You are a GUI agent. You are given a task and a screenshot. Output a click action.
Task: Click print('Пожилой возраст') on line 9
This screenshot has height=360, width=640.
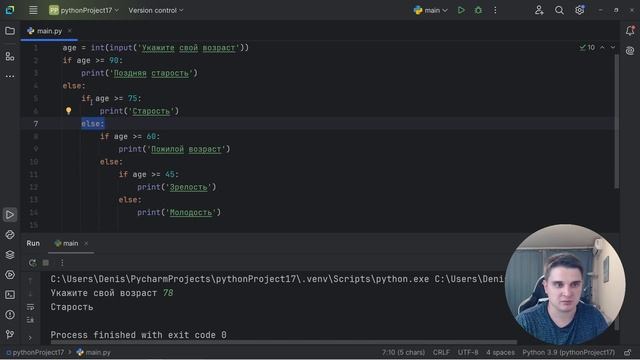(174, 149)
